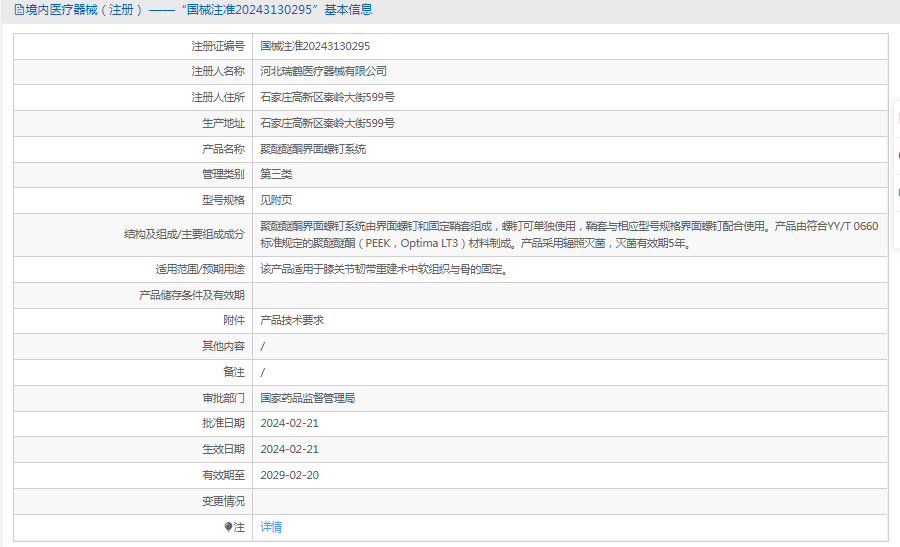Click the slash value in 其他内容 row
The width and height of the screenshot is (900, 547).
(x=262, y=346)
